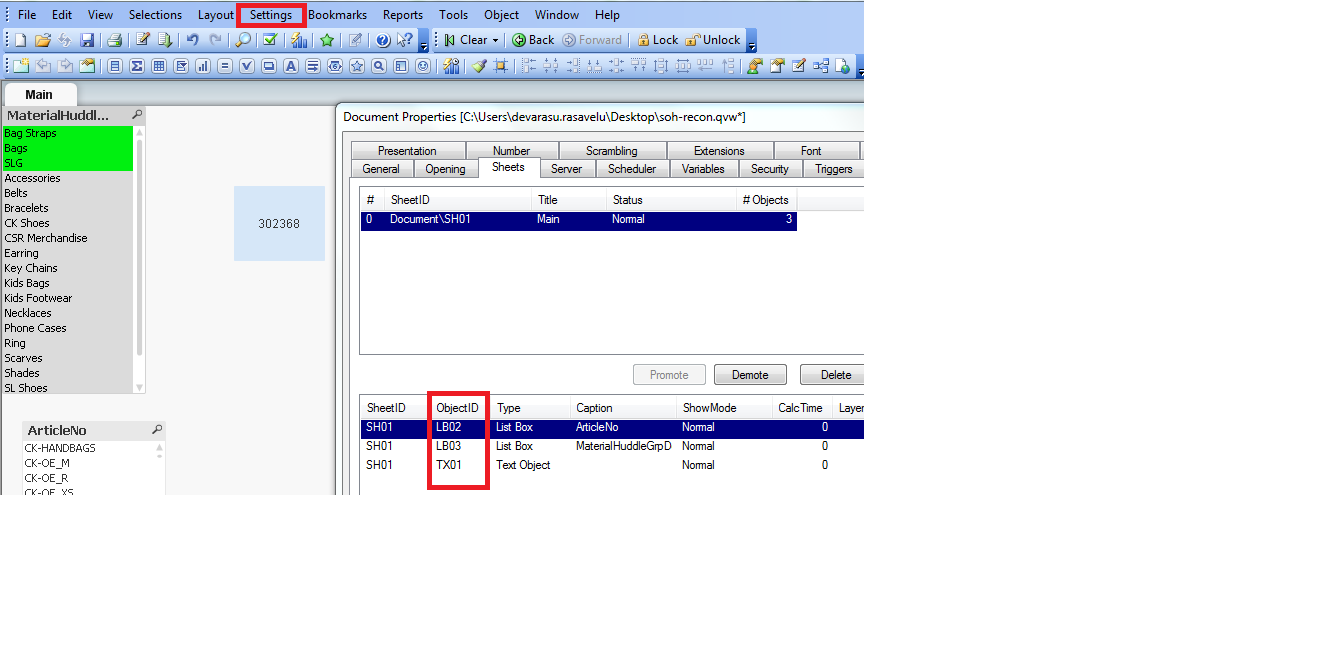1318x650 pixels.
Task: Click the context help pointer icon
Action: point(404,40)
